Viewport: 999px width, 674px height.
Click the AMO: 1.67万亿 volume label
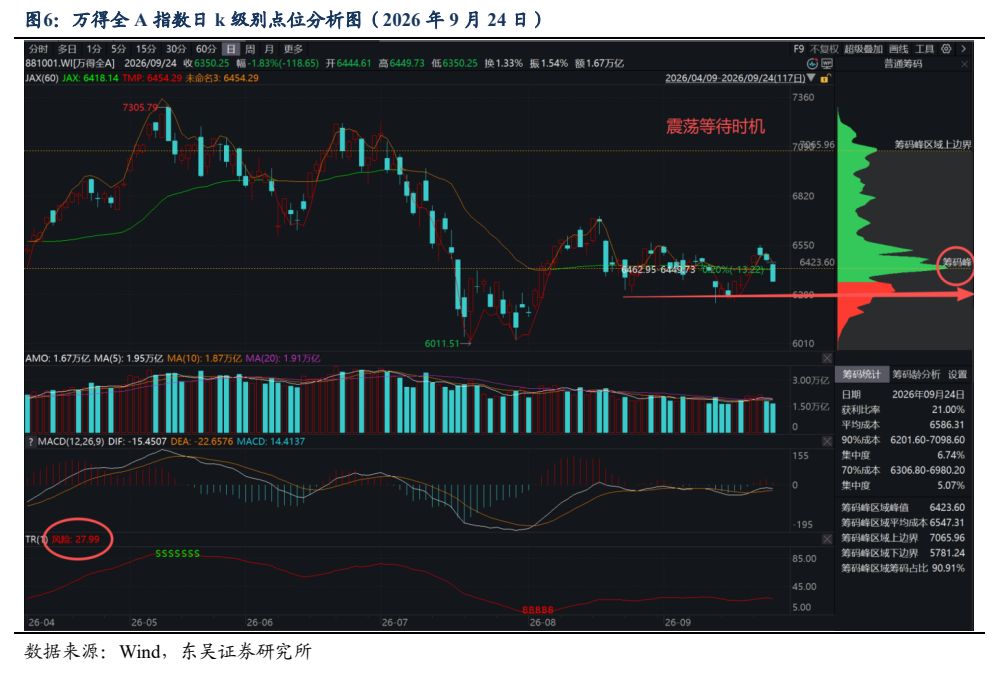pos(58,359)
